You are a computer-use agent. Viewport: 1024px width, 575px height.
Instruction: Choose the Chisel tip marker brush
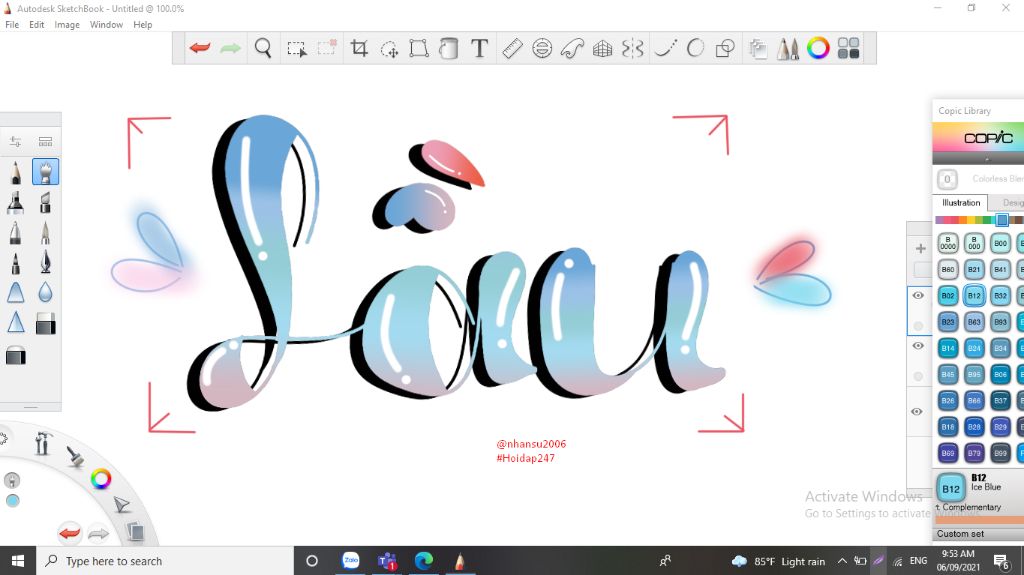click(x=45, y=203)
